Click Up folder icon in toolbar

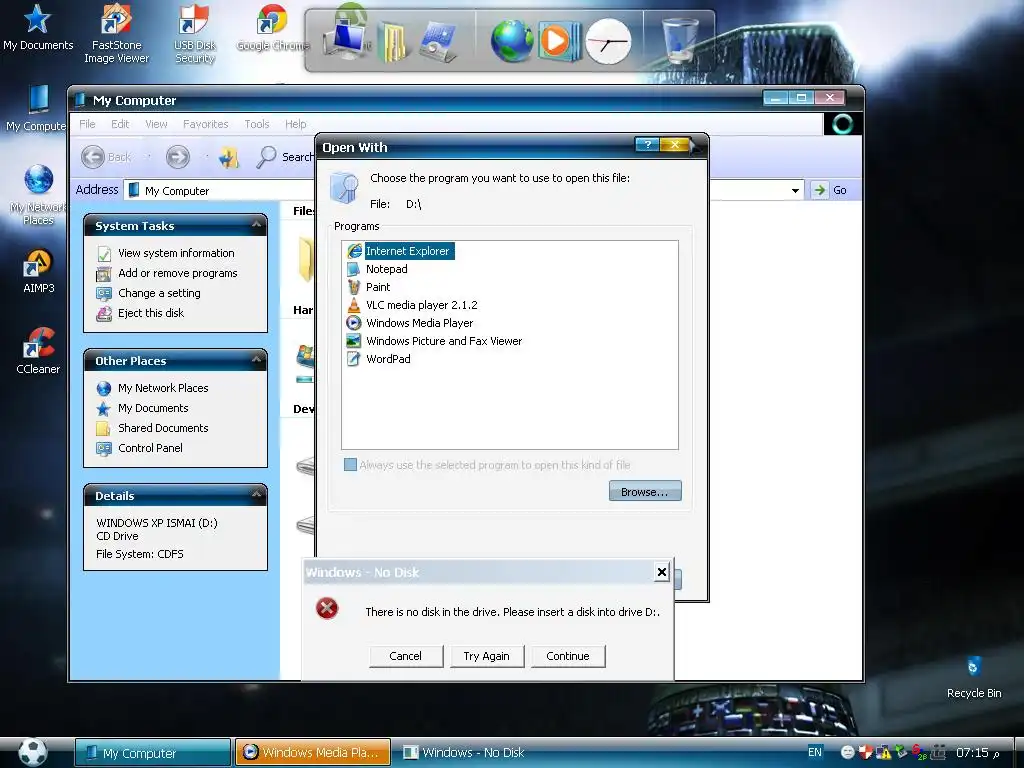(x=229, y=157)
